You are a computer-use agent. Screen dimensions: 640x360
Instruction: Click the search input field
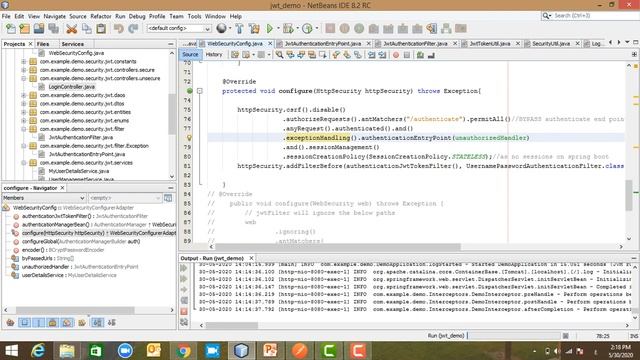pyautogui.click(x=594, y=16)
